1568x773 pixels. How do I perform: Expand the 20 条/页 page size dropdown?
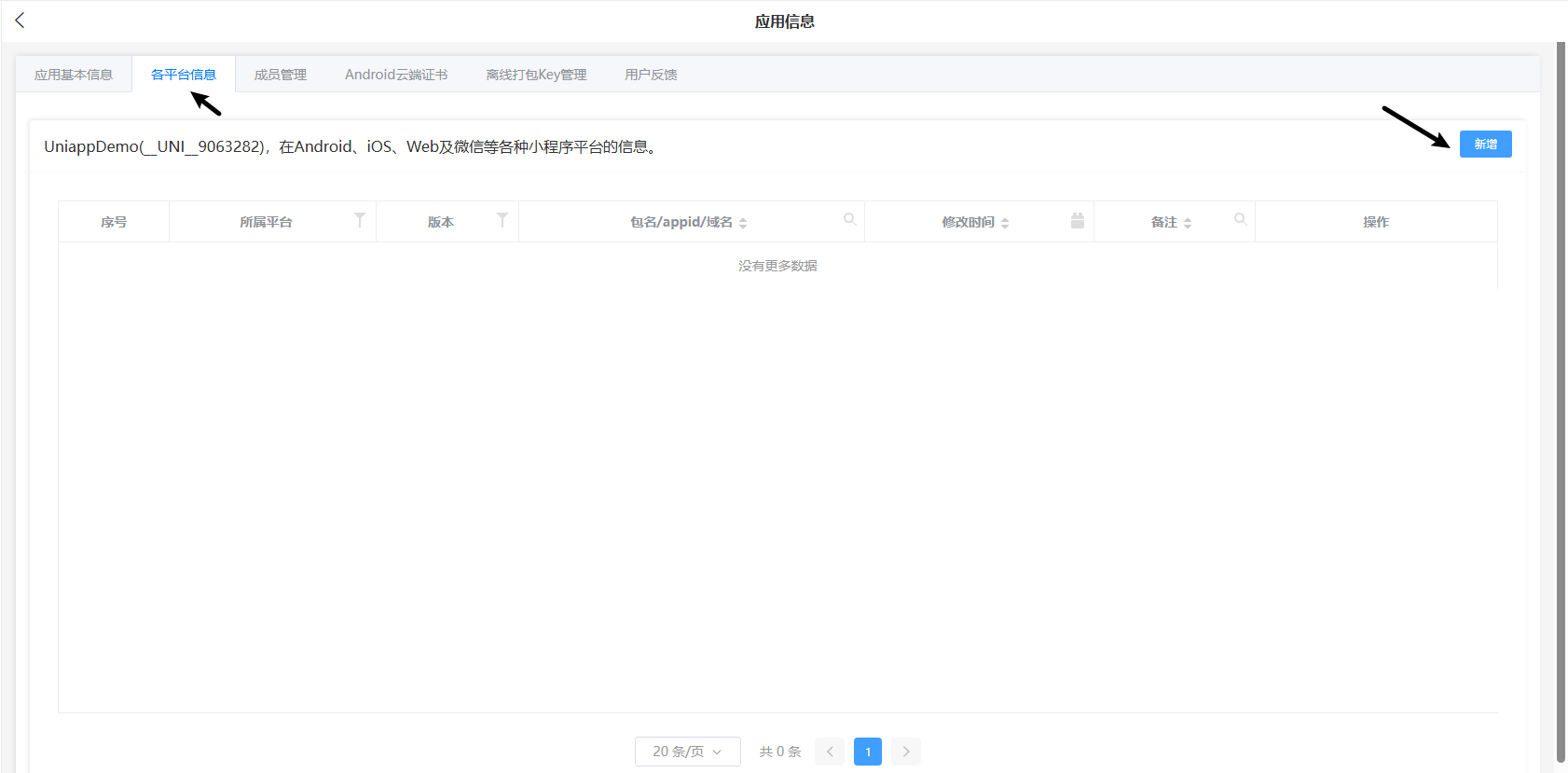[687, 752]
